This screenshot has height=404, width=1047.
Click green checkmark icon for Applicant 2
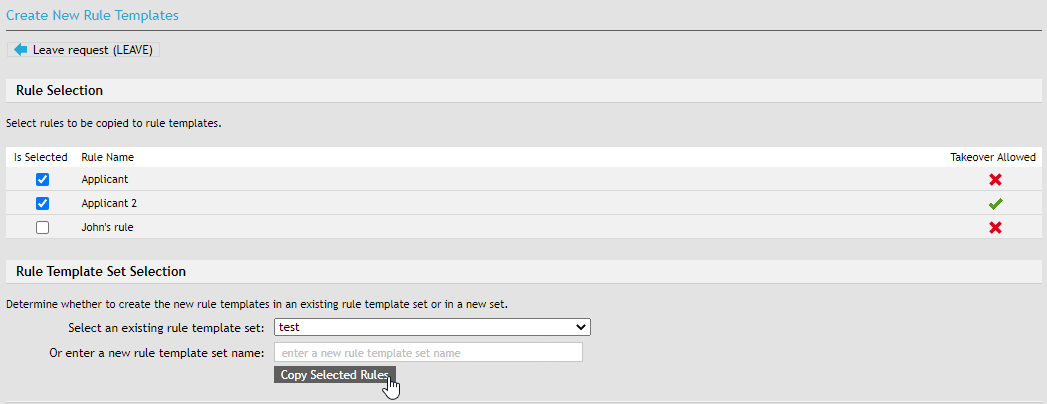995,204
